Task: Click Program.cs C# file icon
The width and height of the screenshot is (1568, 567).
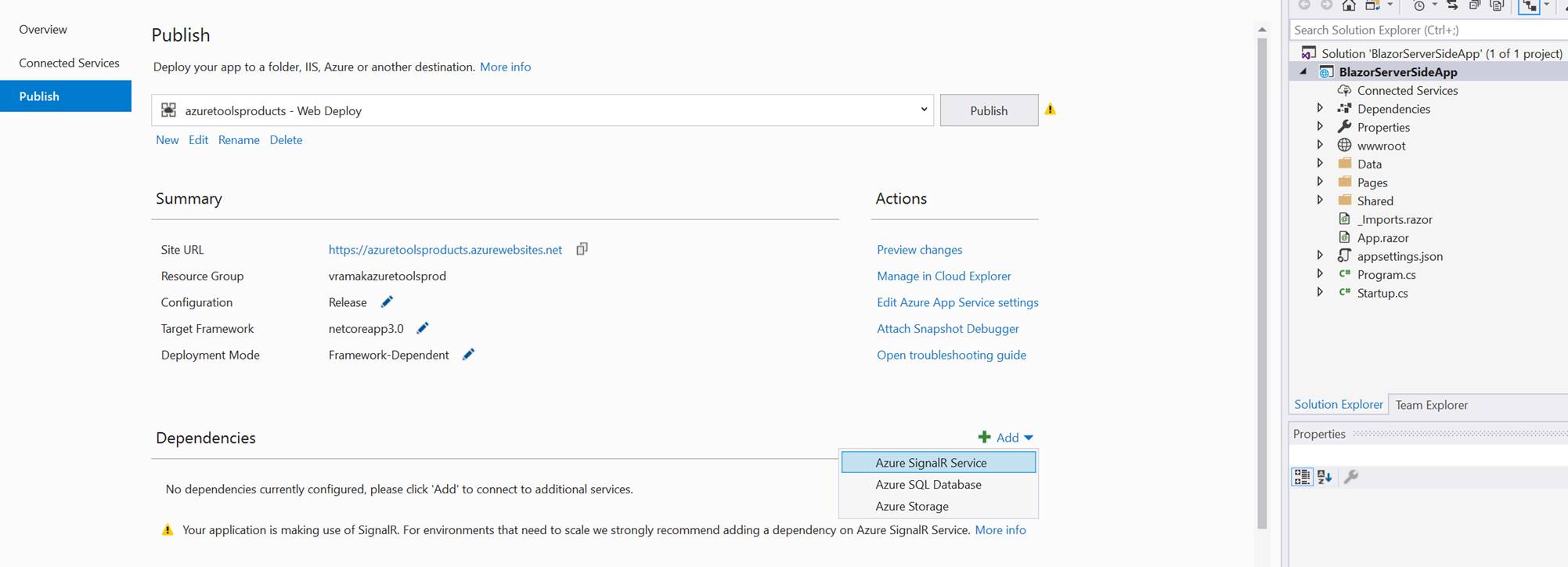Action: 1344,273
